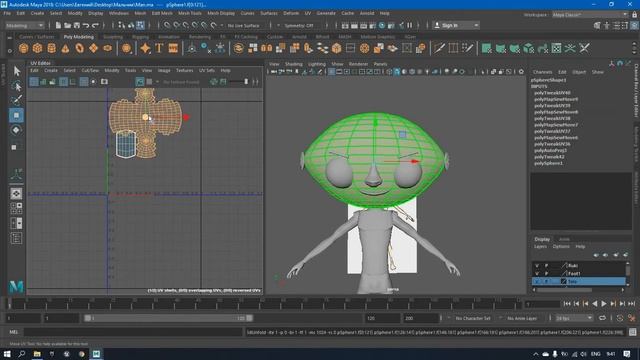Click New Scene icon on status line

click(x=58, y=25)
